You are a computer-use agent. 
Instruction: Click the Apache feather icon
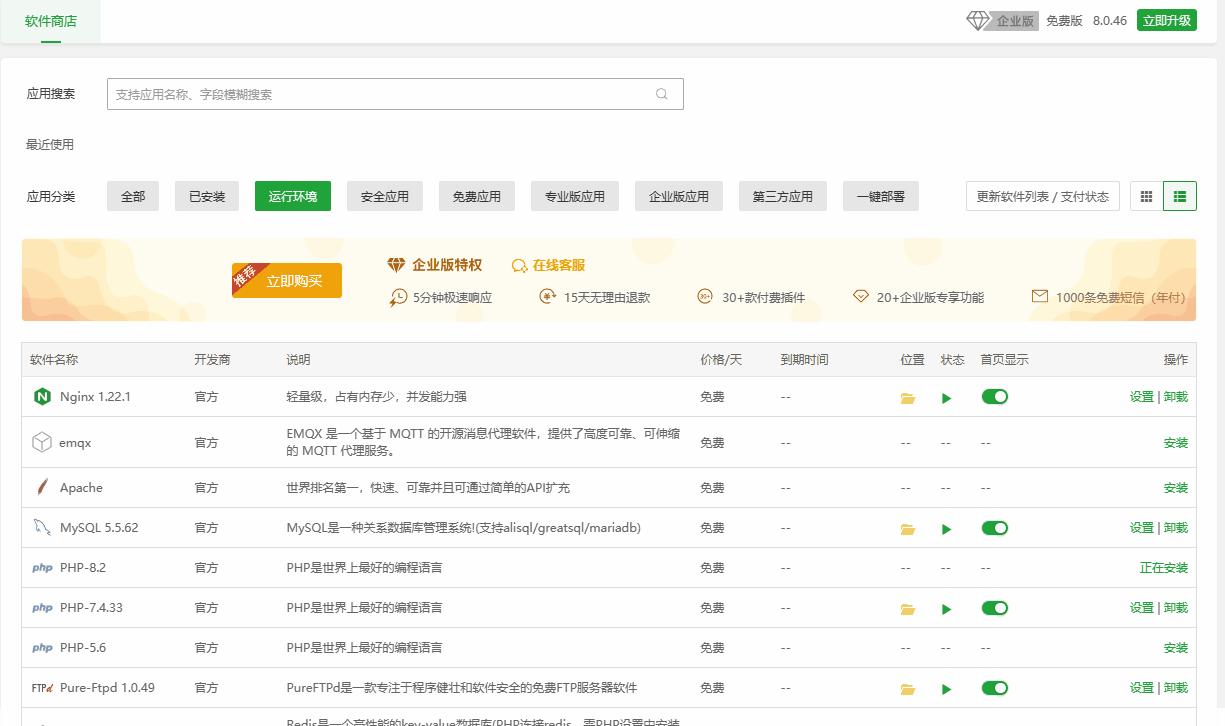coord(42,488)
